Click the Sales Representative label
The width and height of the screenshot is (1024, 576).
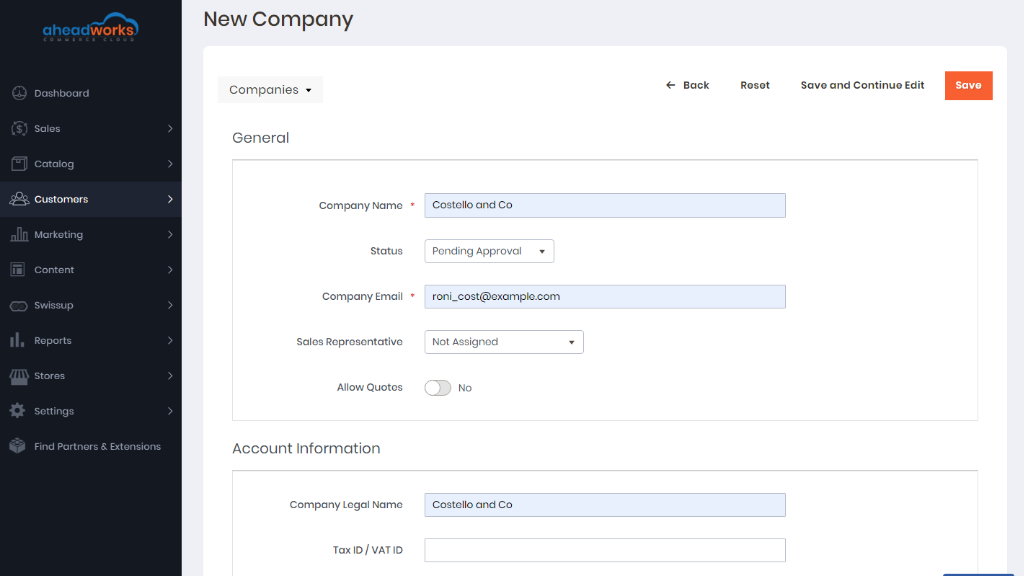pos(349,342)
